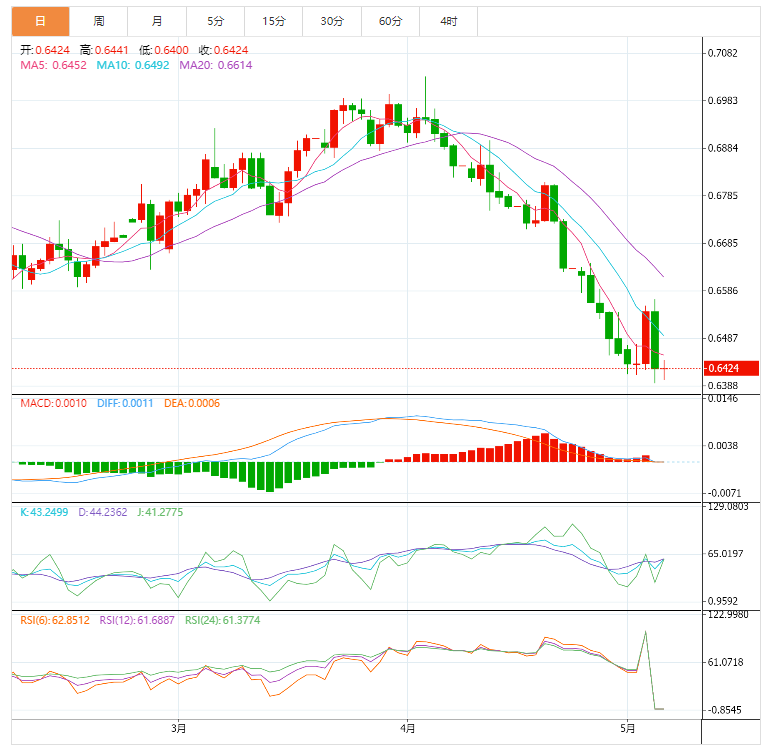Viewport: 765px width, 755px height.
Task: Click the 4月 date axis label
Action: point(407,729)
